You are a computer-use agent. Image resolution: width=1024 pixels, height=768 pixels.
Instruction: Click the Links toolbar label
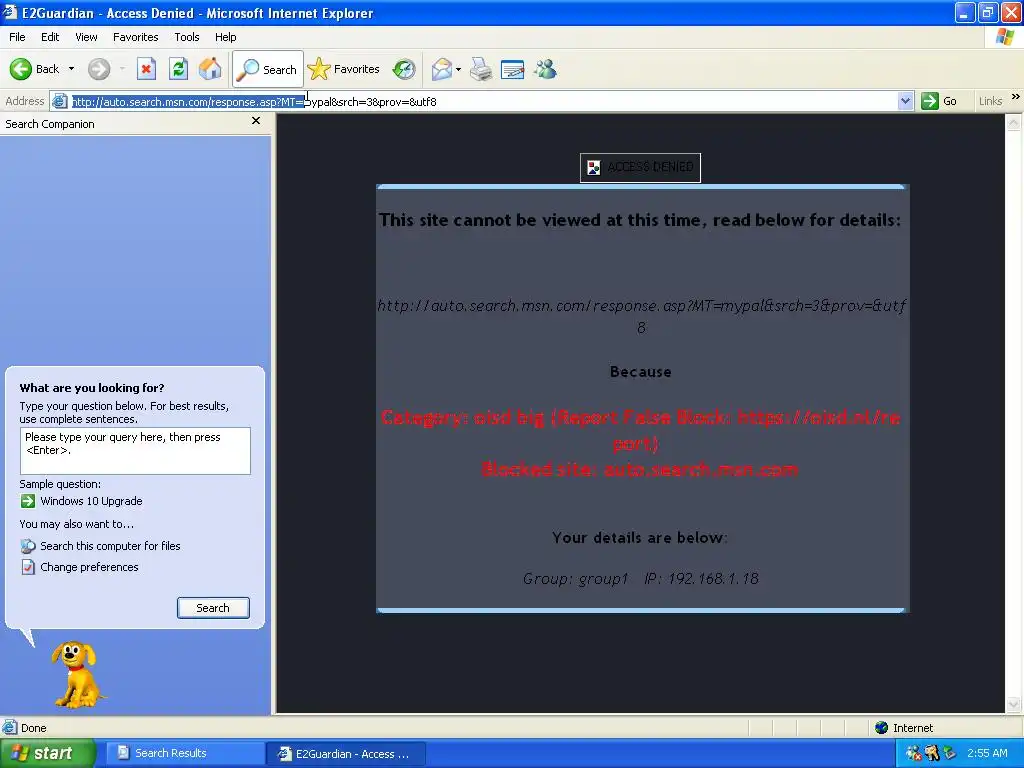(990, 101)
